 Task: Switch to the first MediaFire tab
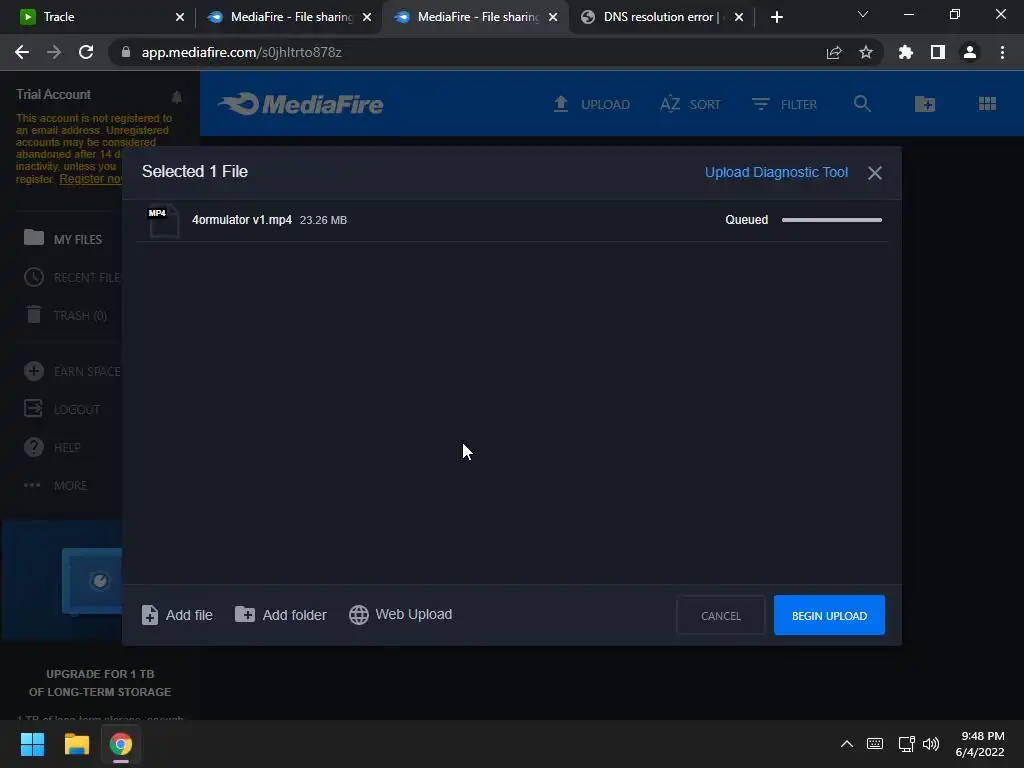pos(289,17)
